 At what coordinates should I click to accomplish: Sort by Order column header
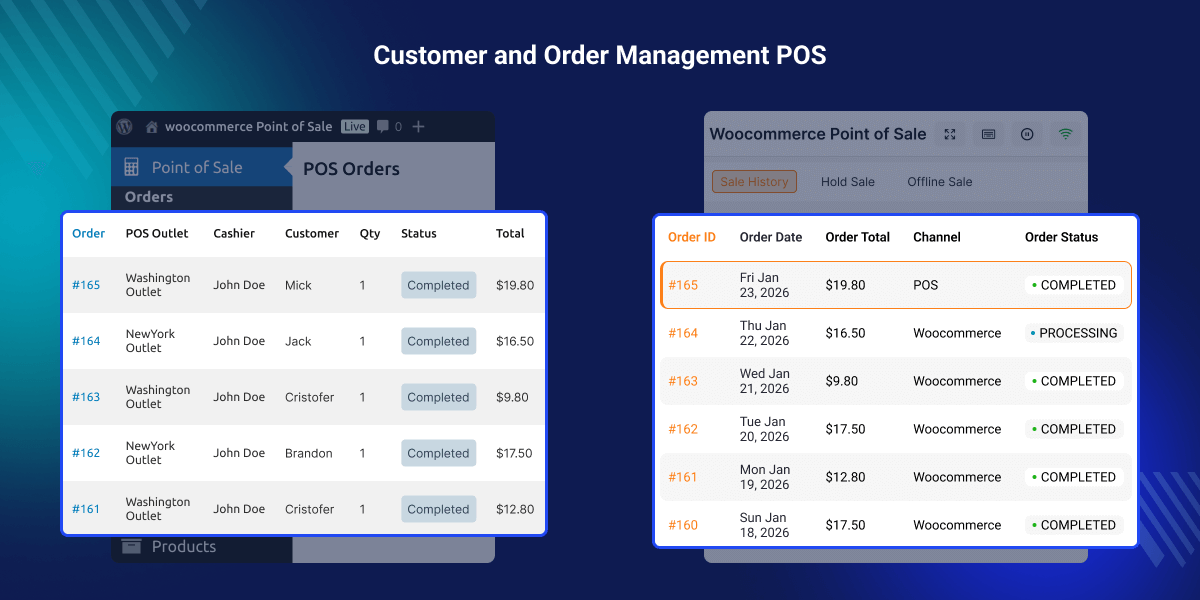click(x=89, y=233)
